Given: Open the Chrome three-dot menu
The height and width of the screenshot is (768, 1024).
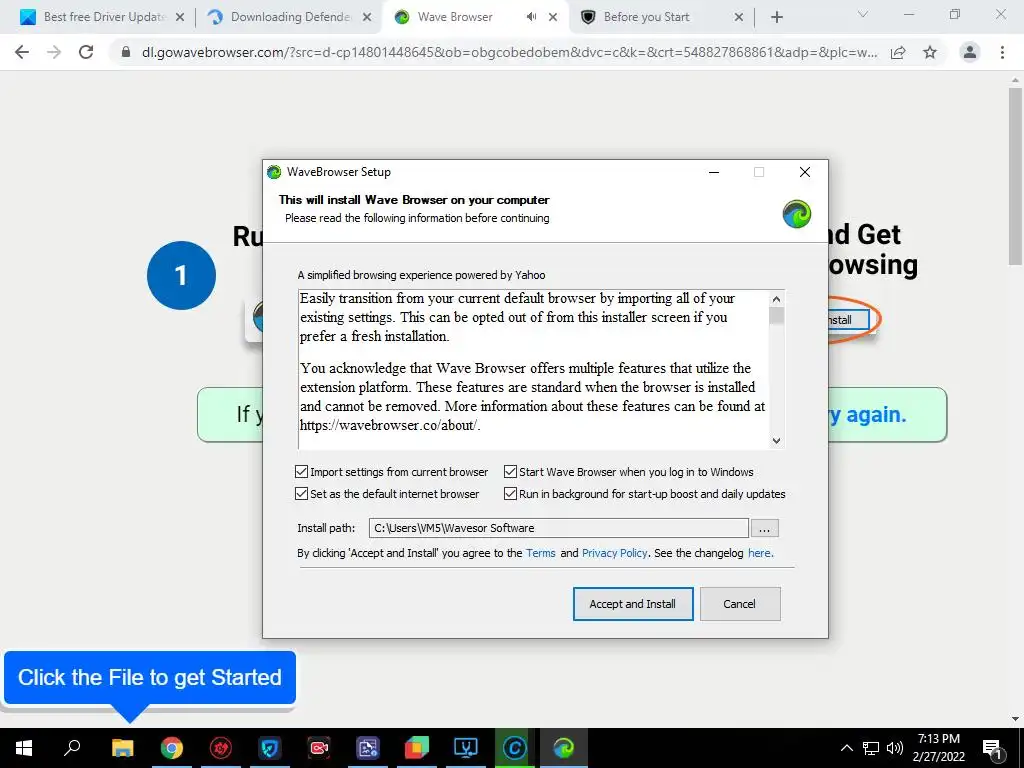Looking at the screenshot, I should click(1002, 52).
